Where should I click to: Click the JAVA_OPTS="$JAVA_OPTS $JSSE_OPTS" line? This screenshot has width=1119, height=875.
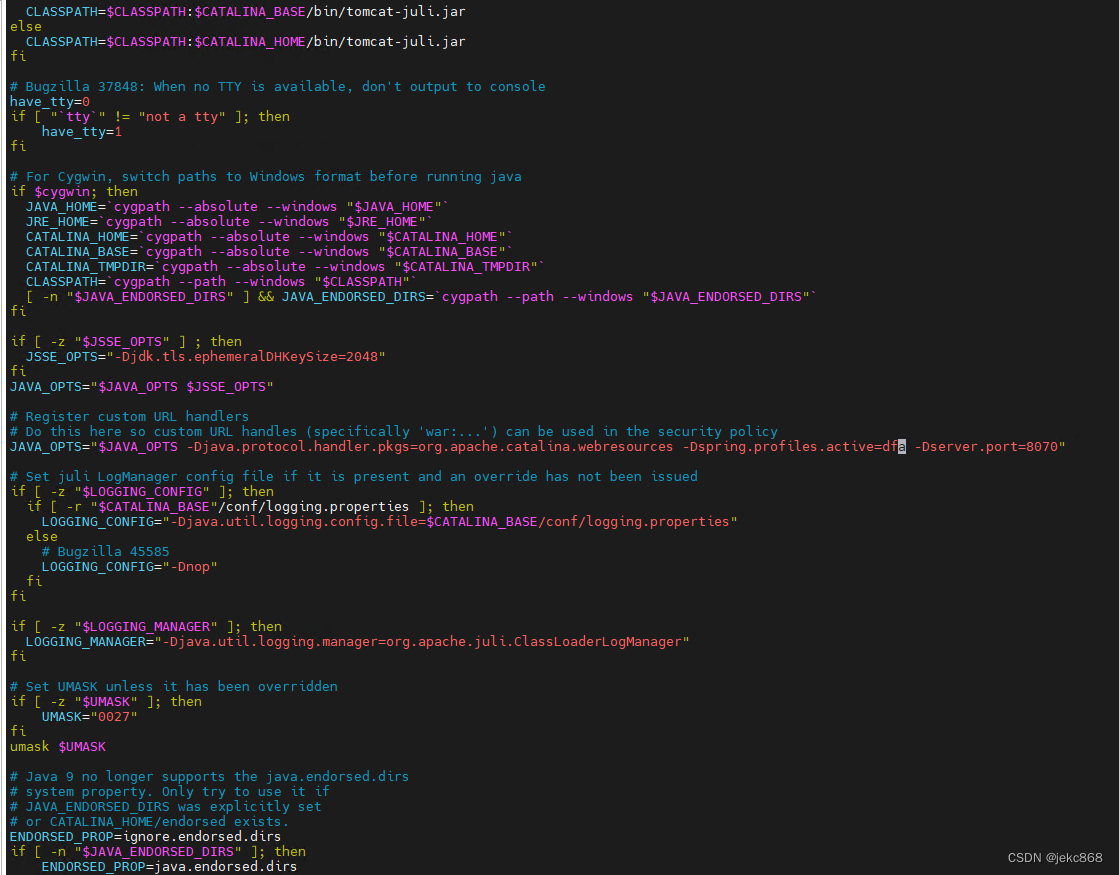coord(141,387)
